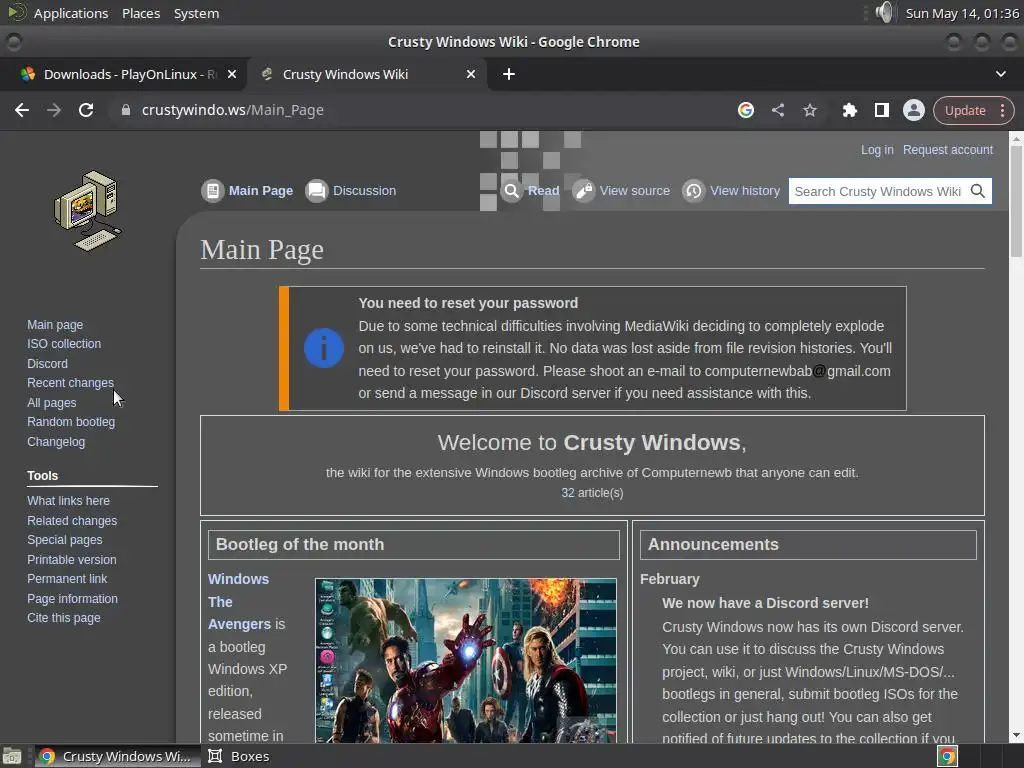Select the Crusty Windows Wiki tab
Screen dimensions: 1024x768
click(367, 74)
